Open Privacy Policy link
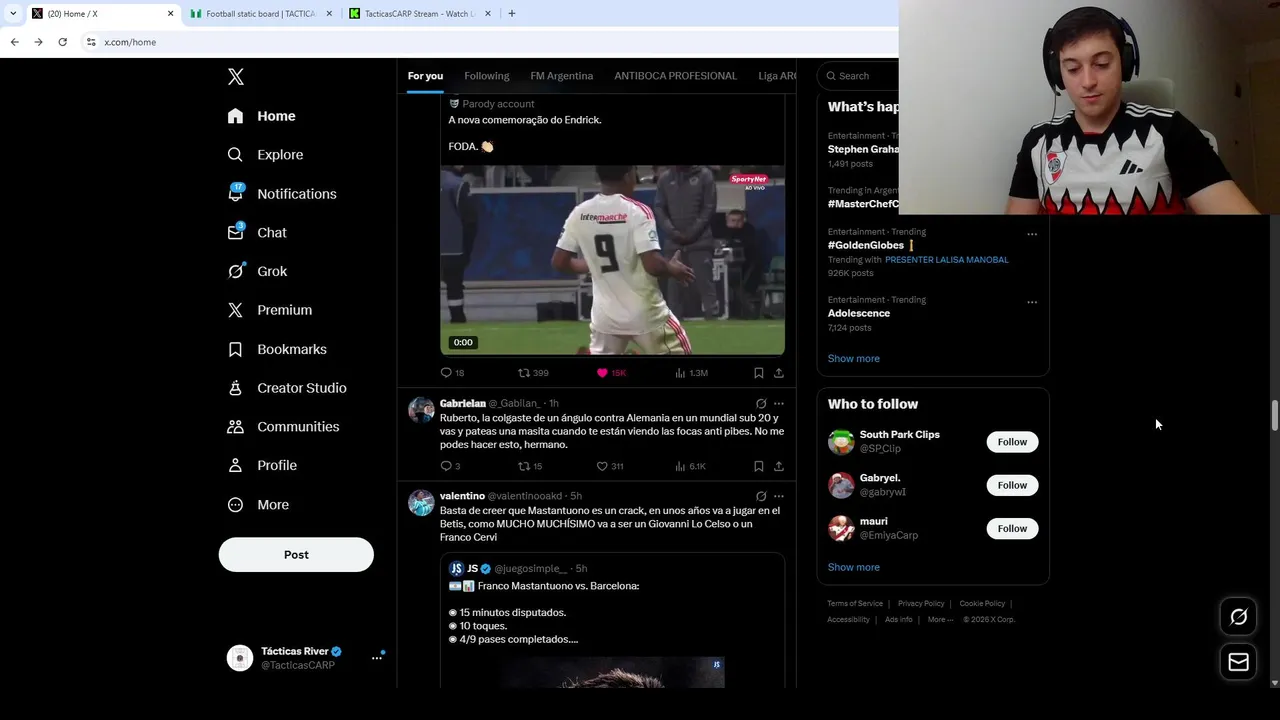Image resolution: width=1280 pixels, height=720 pixels. click(x=921, y=604)
